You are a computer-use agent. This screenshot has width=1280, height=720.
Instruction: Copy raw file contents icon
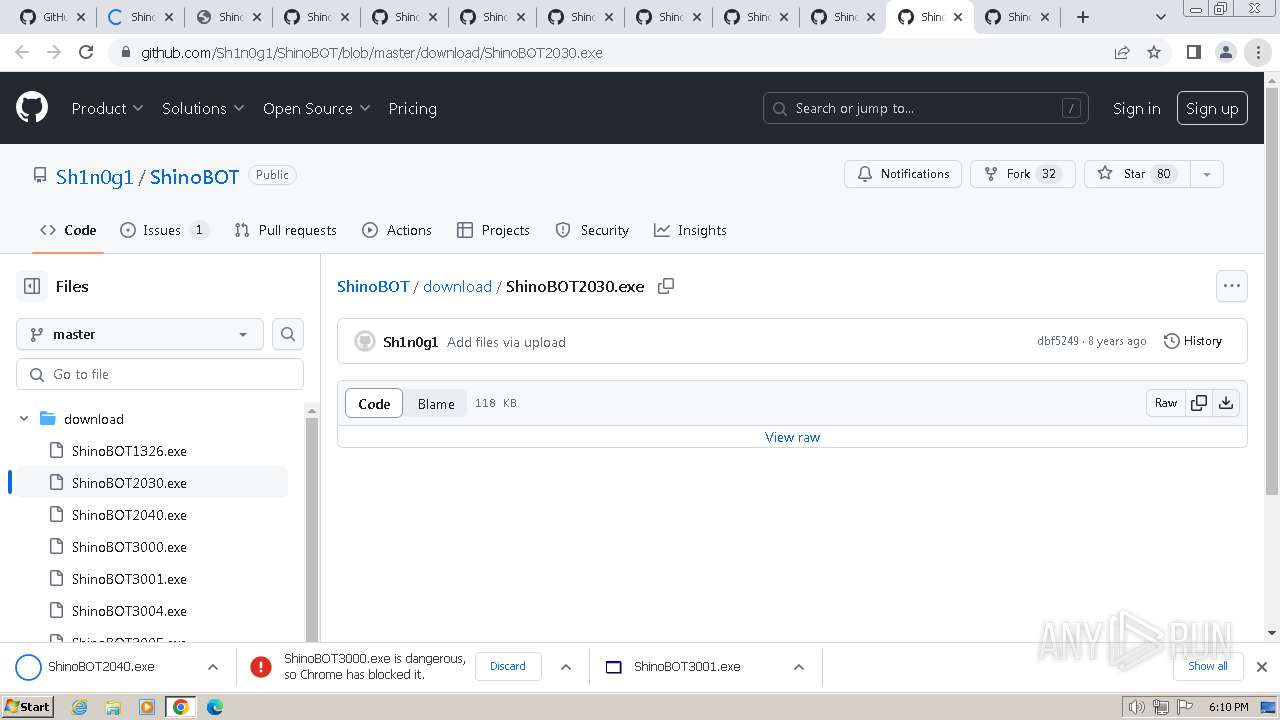point(1198,403)
